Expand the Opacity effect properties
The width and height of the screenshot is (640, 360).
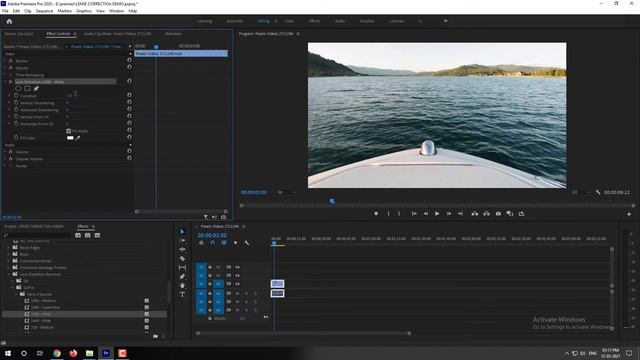pos(5,68)
